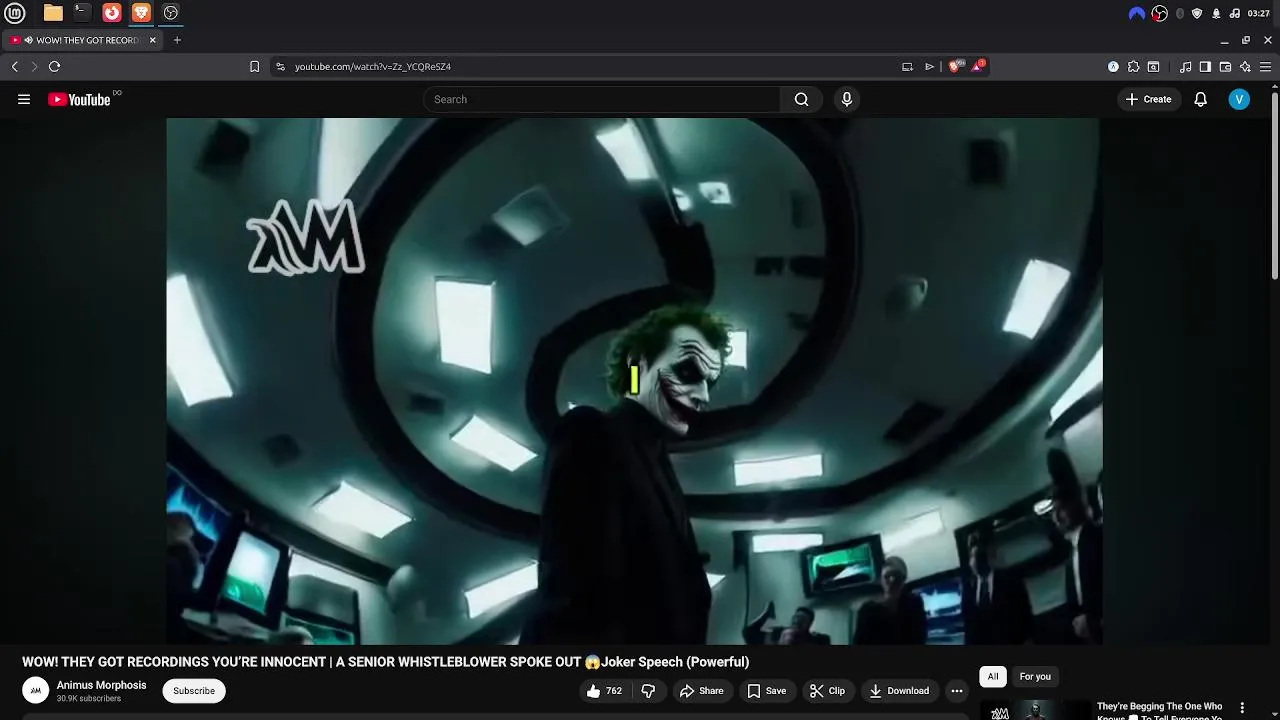The width and height of the screenshot is (1280, 720).
Task: Bookmark this page with the bookmark icon
Action: pos(254,66)
